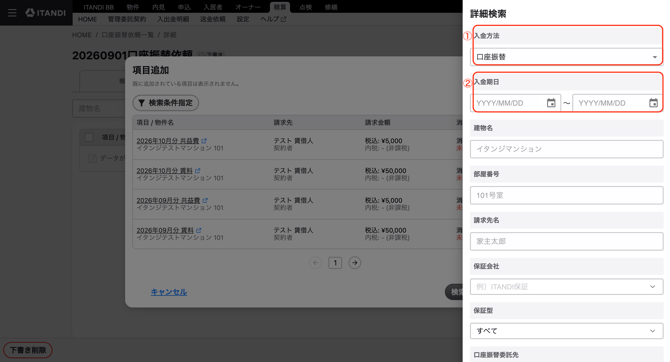Open 入出金明細 in sub navigation
The height and width of the screenshot is (362, 670).
173,19
